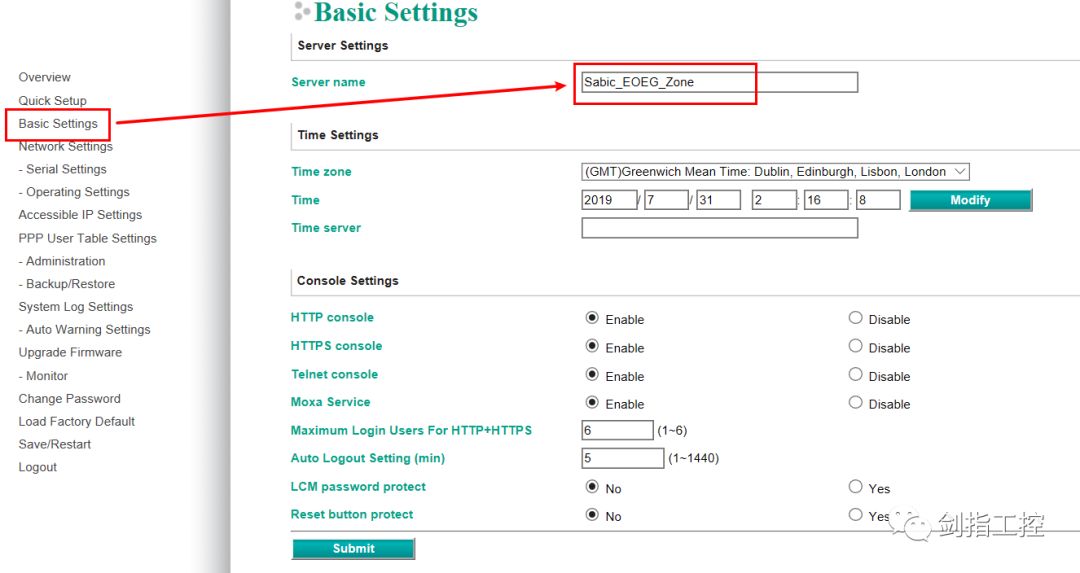Open PPP User Table Settings
The width and height of the screenshot is (1080, 573).
coord(87,238)
